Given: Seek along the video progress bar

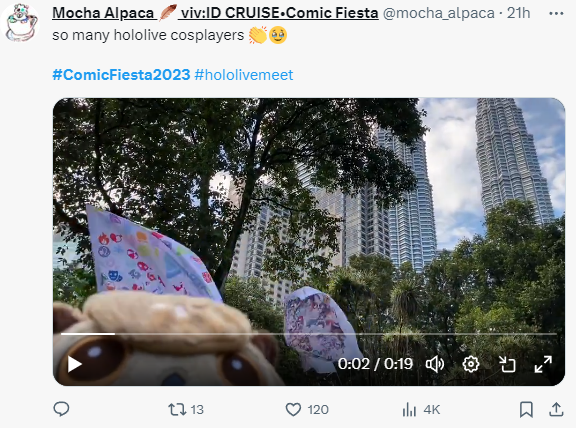Looking at the screenshot, I should (309, 334).
